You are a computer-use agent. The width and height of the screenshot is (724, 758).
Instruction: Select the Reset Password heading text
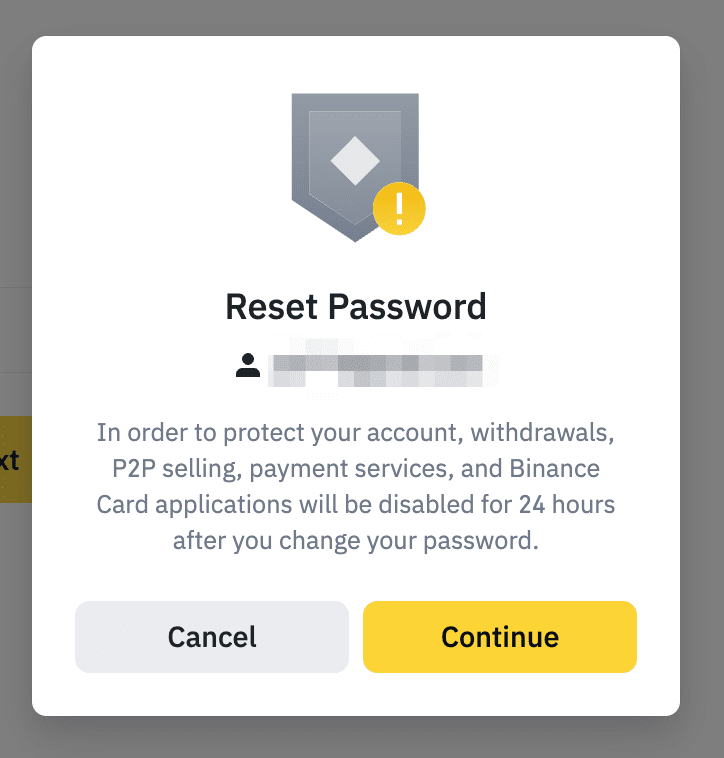(x=355, y=305)
